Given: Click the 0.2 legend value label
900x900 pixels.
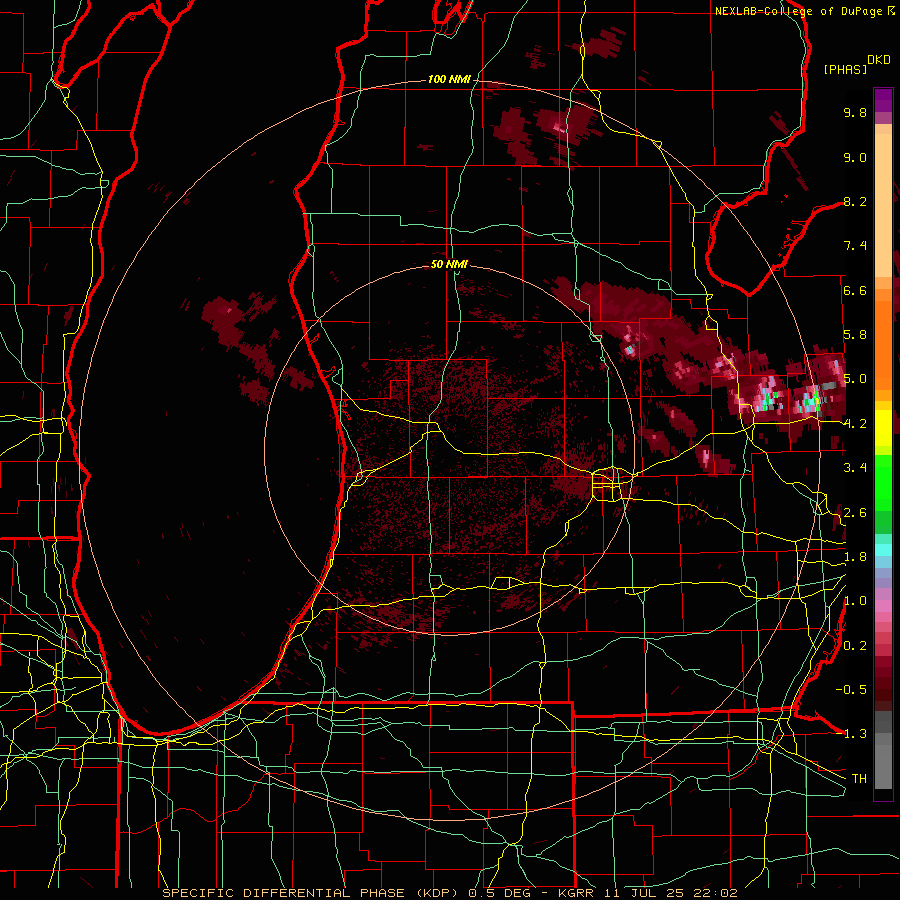Looking at the screenshot, I should tap(855, 646).
